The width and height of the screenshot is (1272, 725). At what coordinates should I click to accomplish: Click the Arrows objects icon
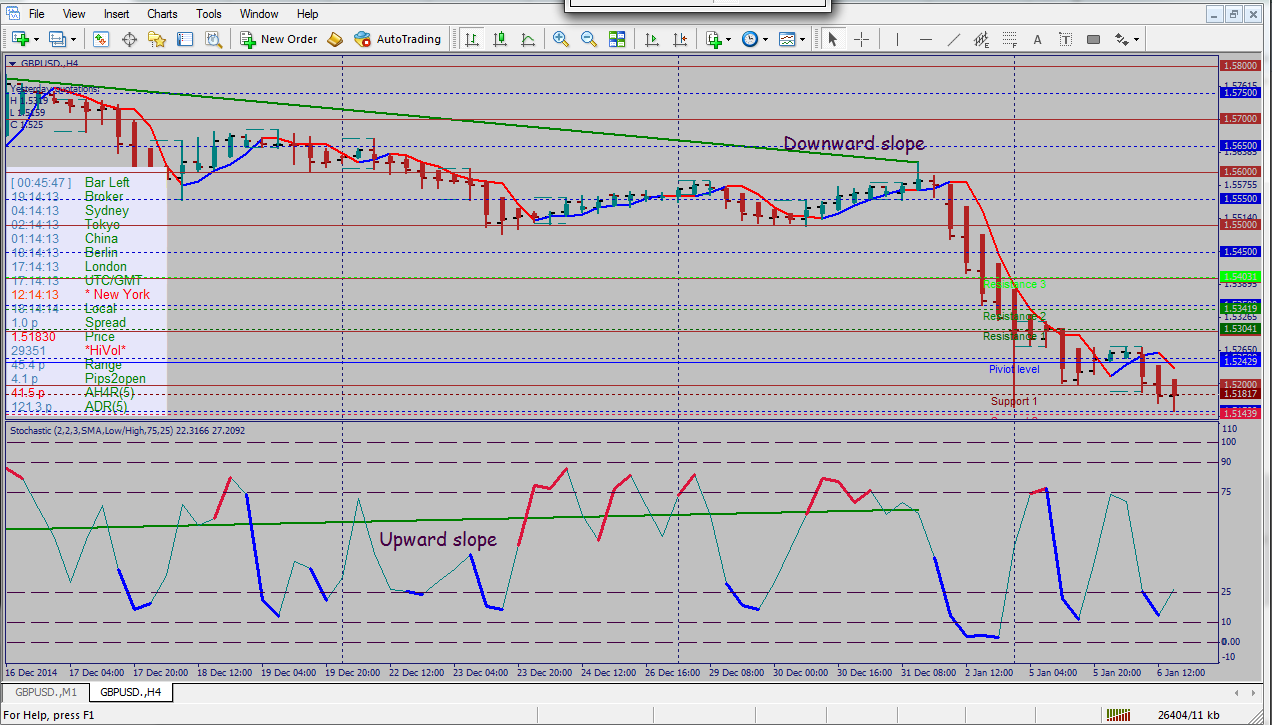(x=1122, y=39)
